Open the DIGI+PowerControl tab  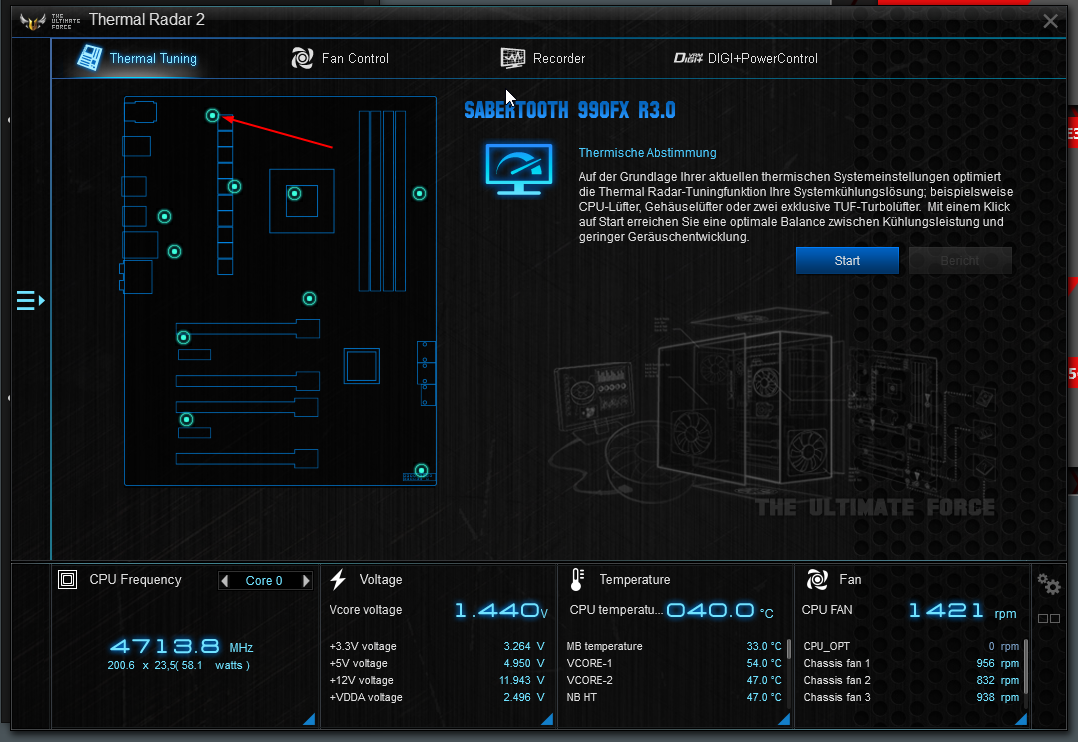(x=746, y=58)
